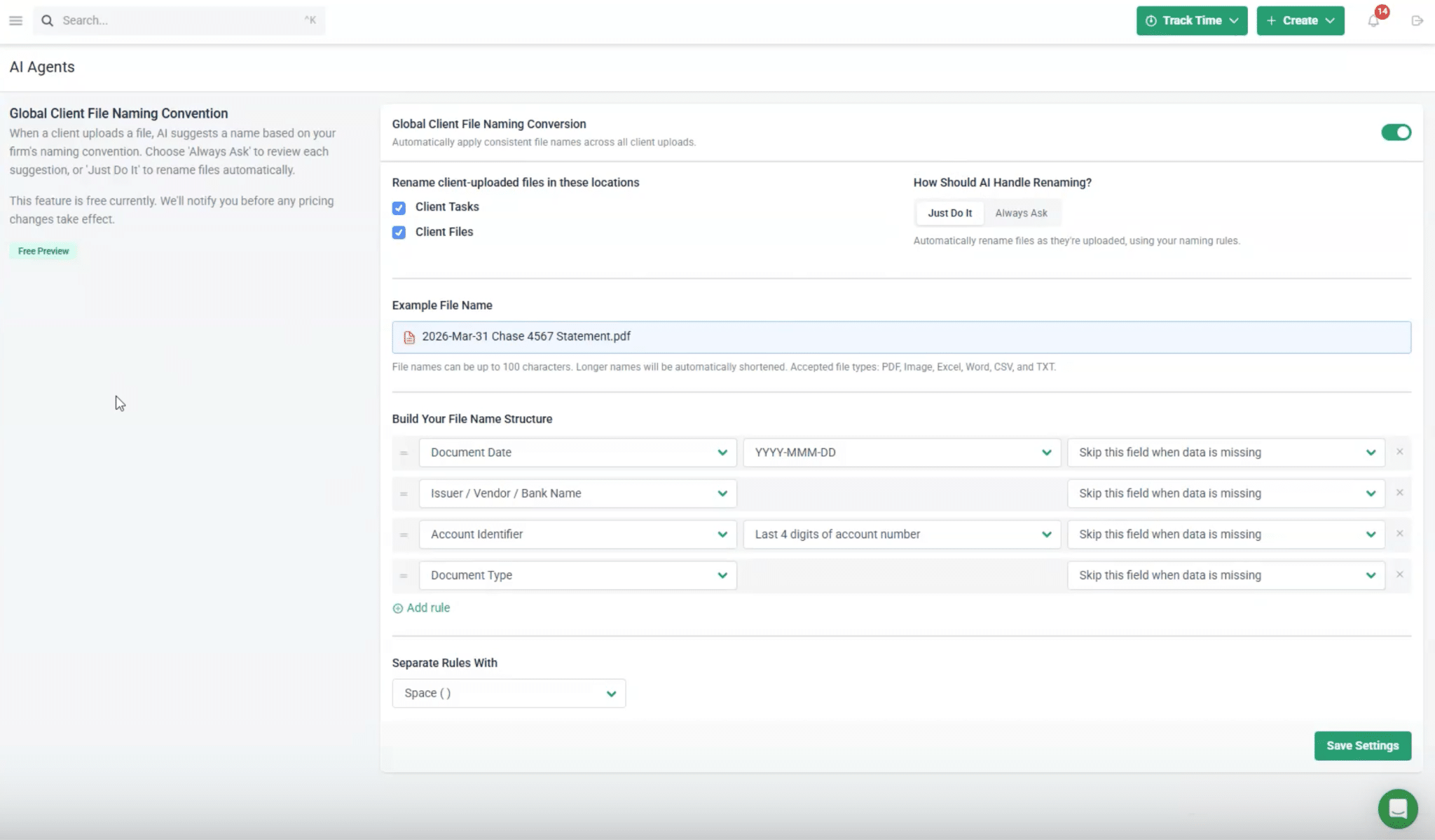
Task: Remove the Document Date rule
Action: click(1399, 452)
